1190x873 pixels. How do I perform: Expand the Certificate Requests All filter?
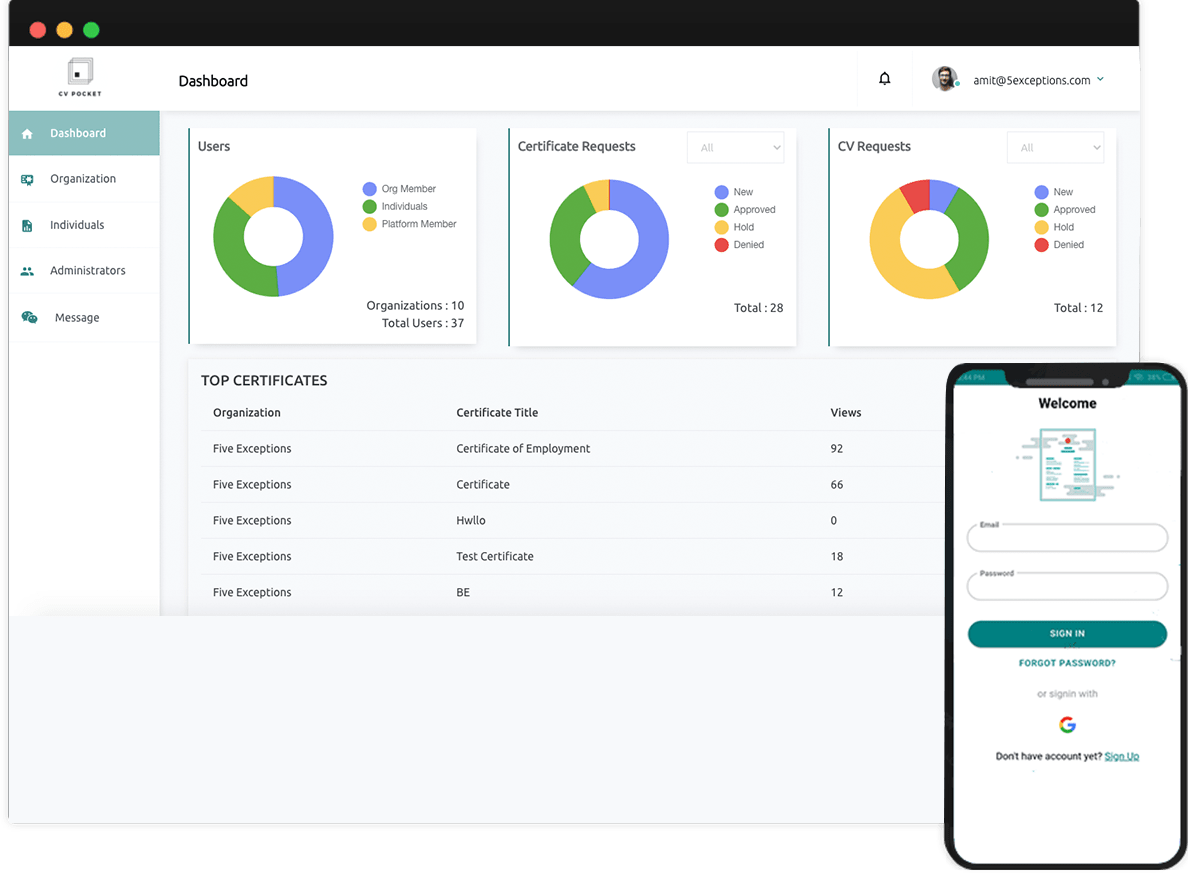[x=735, y=147]
